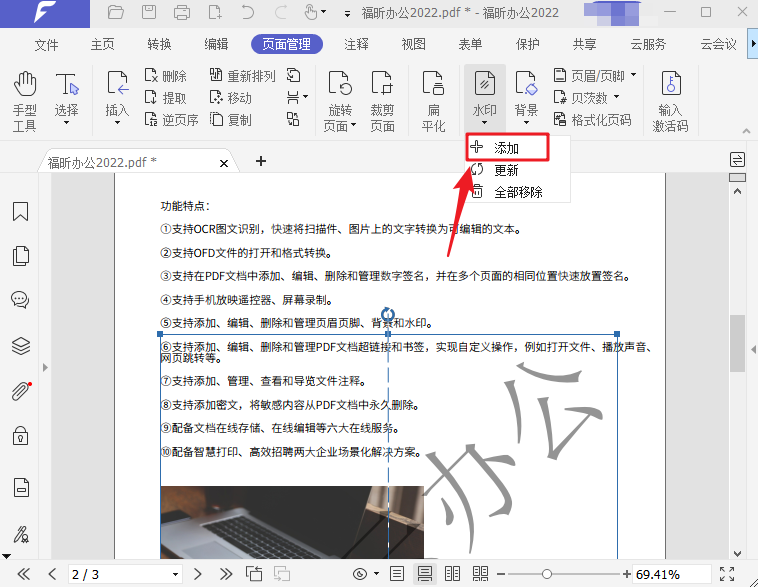The width and height of the screenshot is (758, 587).
Task: Switch to the 视图 ribbon tab
Action: [414, 44]
